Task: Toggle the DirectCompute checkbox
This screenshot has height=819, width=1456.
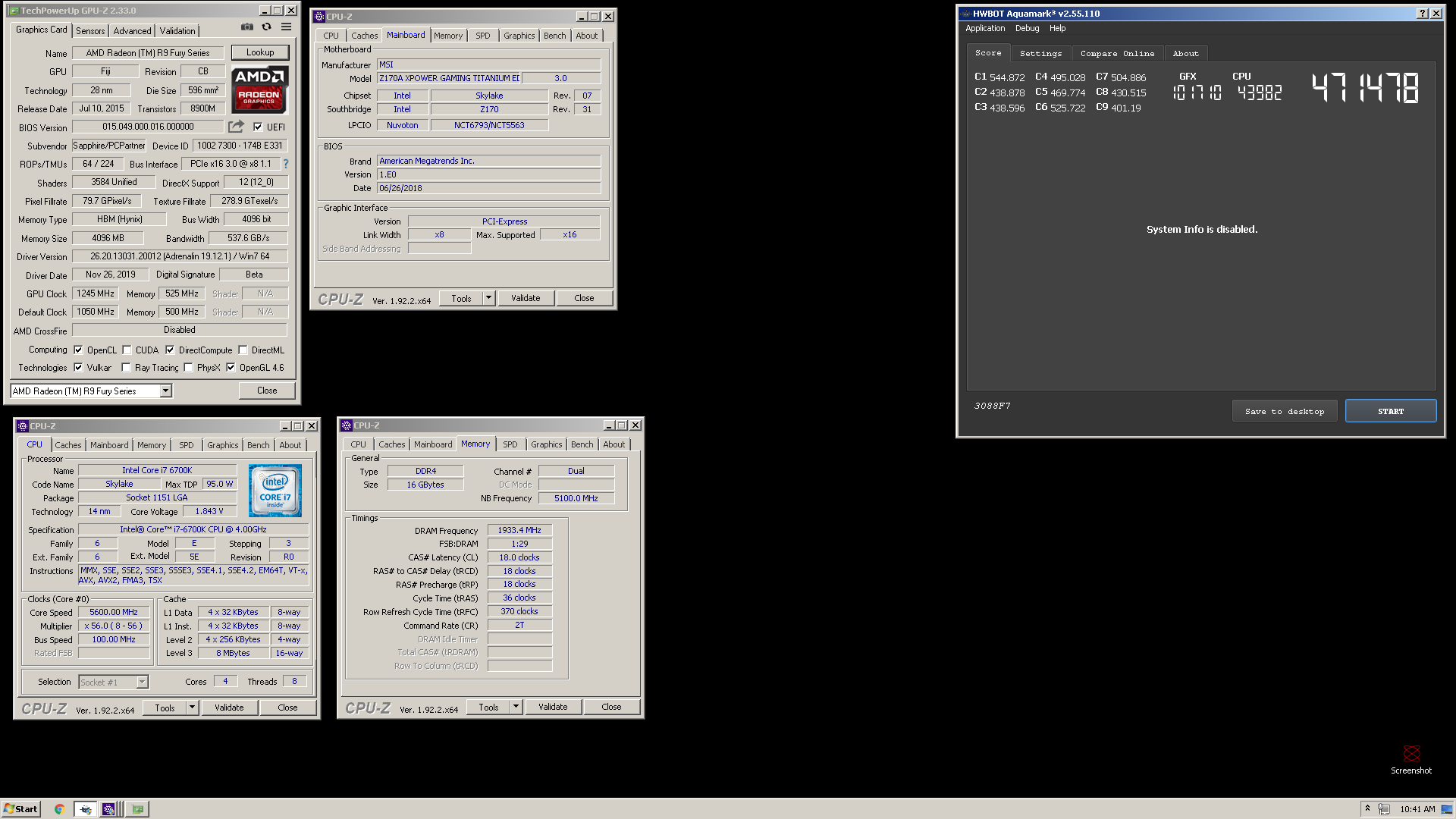Action: coord(170,350)
